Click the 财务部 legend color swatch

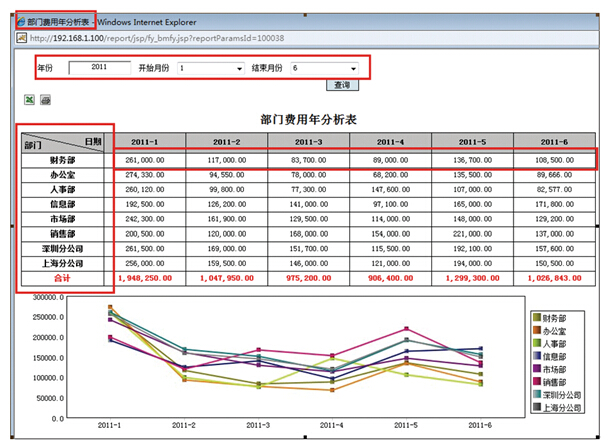point(535,316)
